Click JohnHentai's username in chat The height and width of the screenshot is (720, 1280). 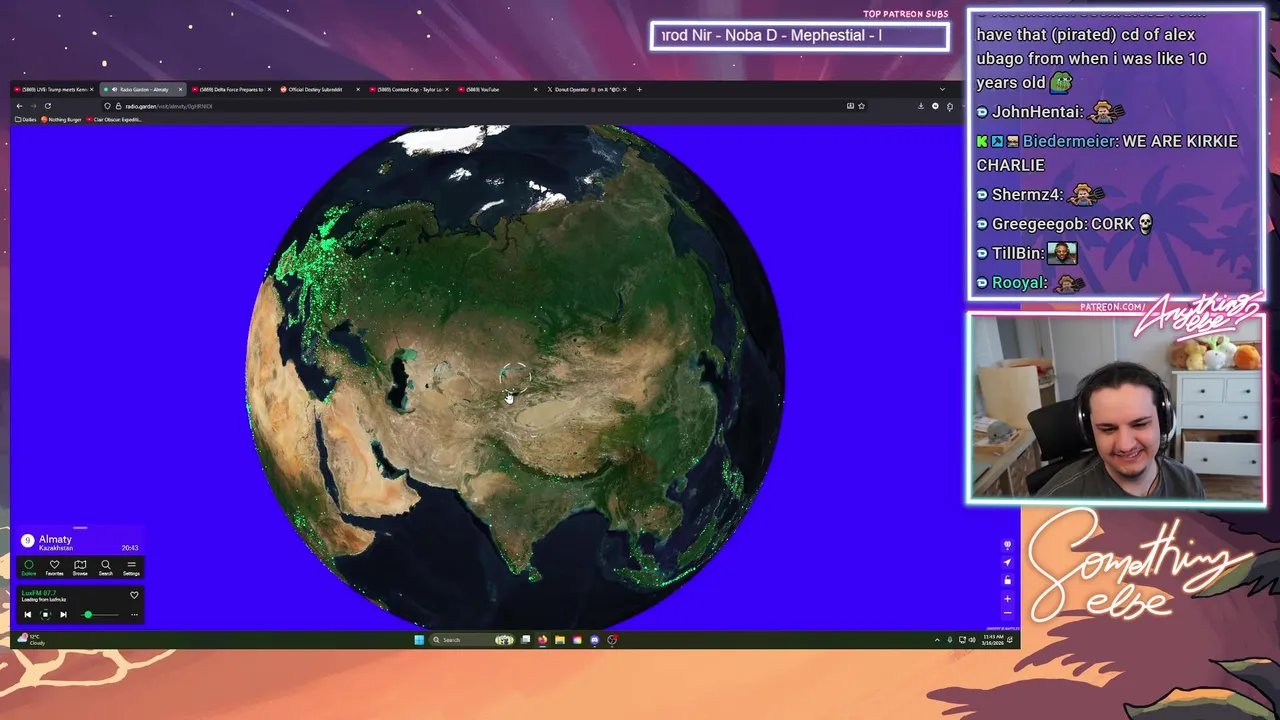click(x=1037, y=112)
